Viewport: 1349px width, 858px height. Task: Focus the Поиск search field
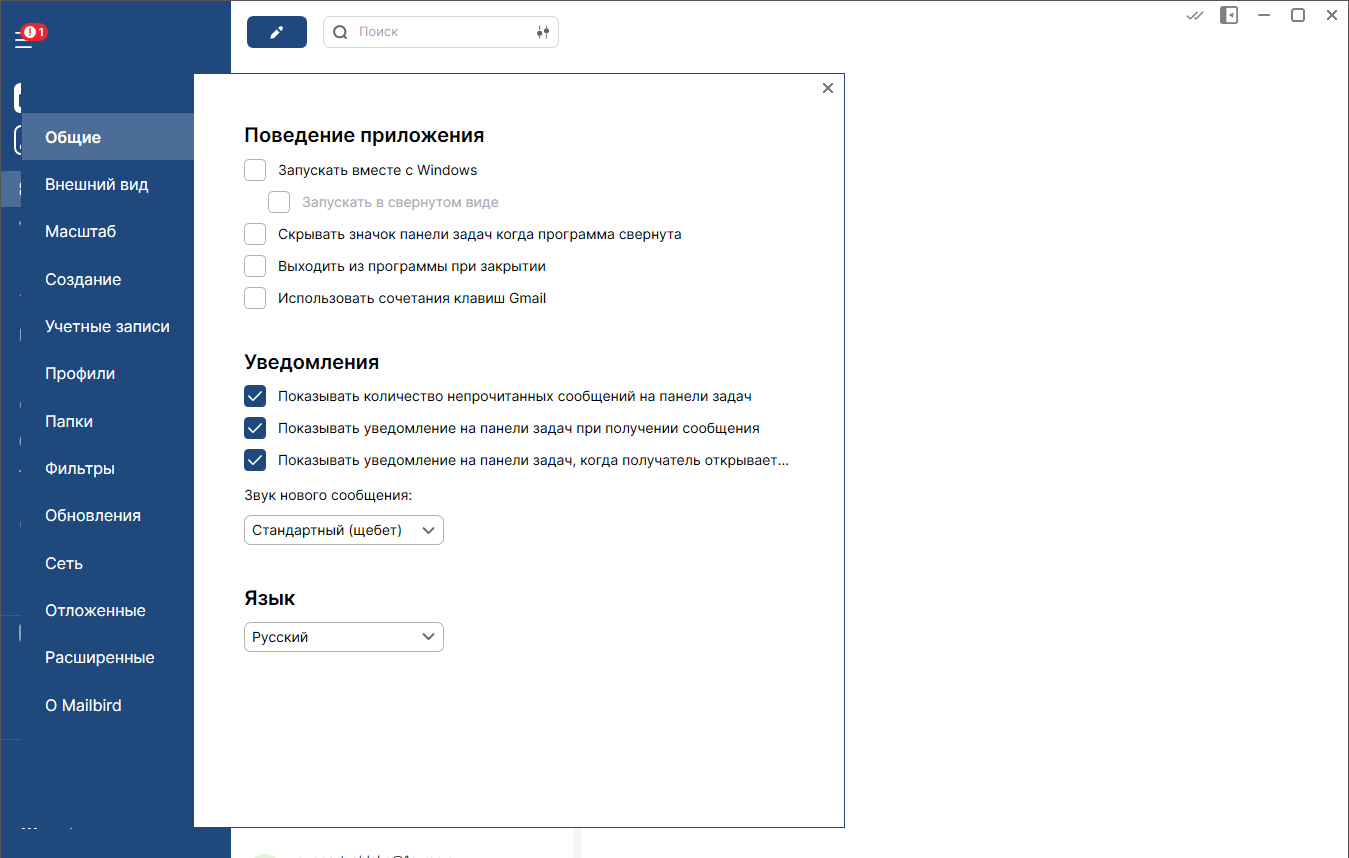point(441,32)
